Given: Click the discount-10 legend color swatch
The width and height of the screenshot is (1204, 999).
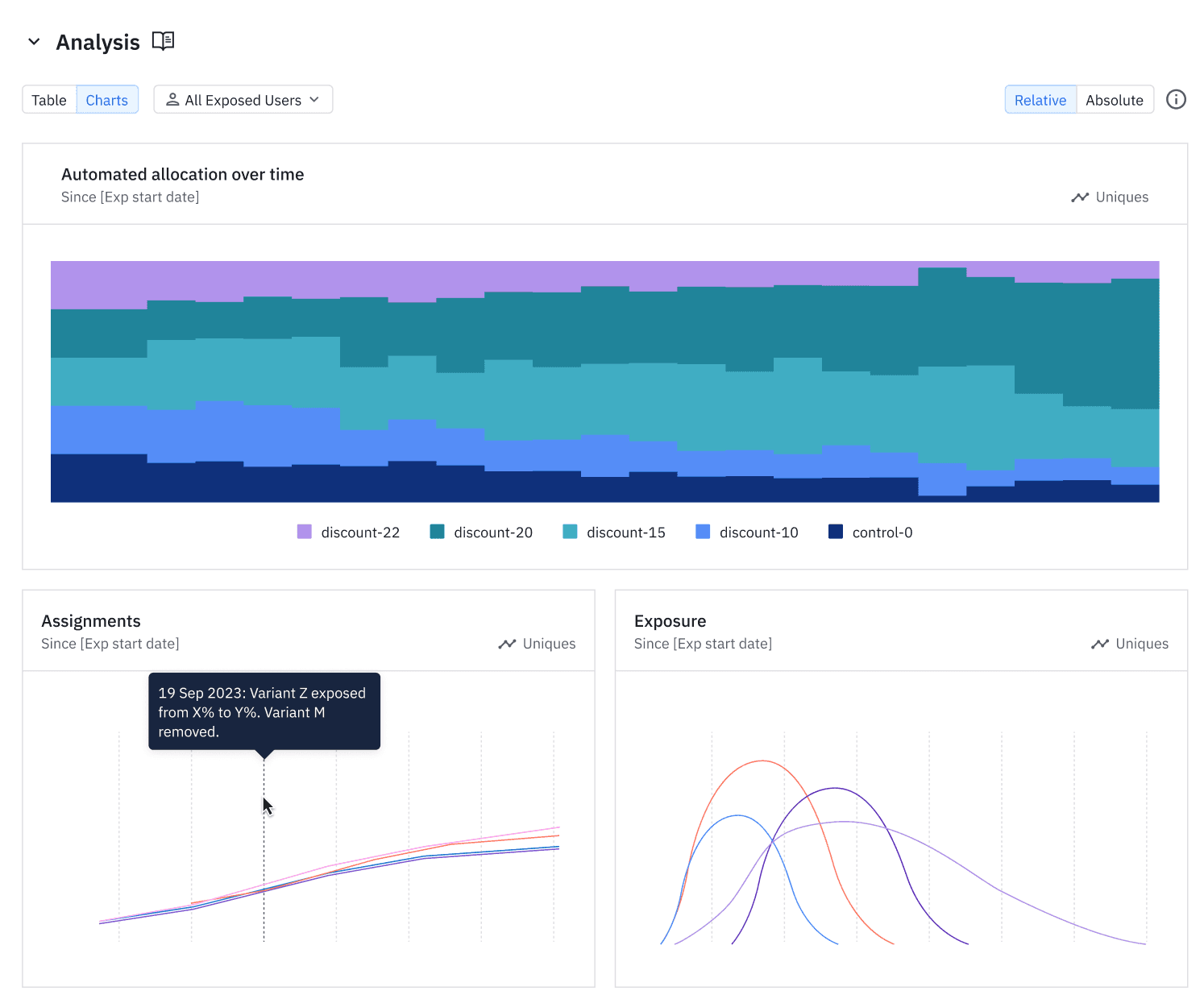Looking at the screenshot, I should [703, 532].
